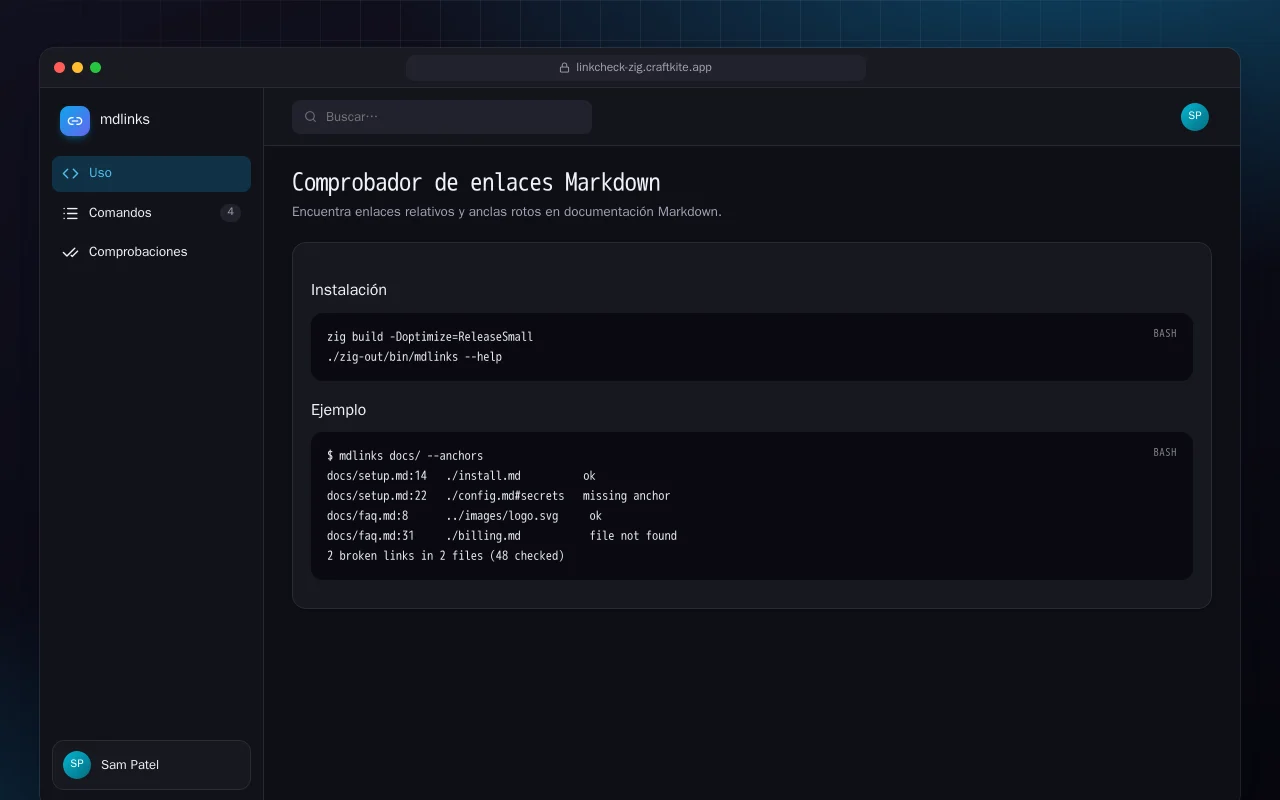Click the missing anchor status text

(x=627, y=496)
